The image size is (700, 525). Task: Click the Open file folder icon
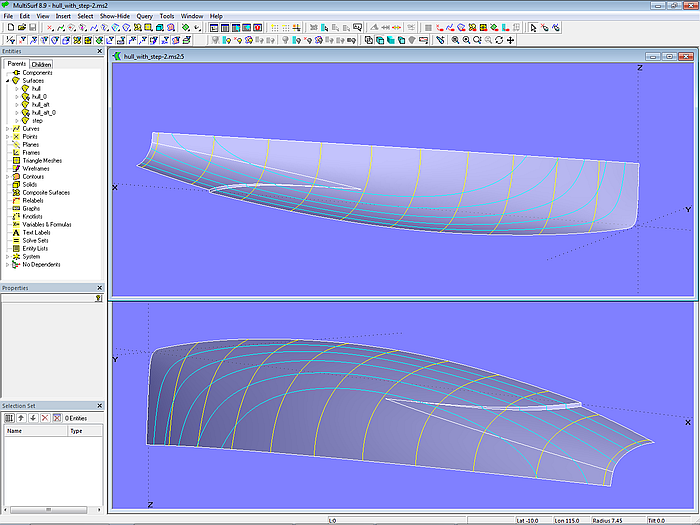pyautogui.click(x=21, y=28)
